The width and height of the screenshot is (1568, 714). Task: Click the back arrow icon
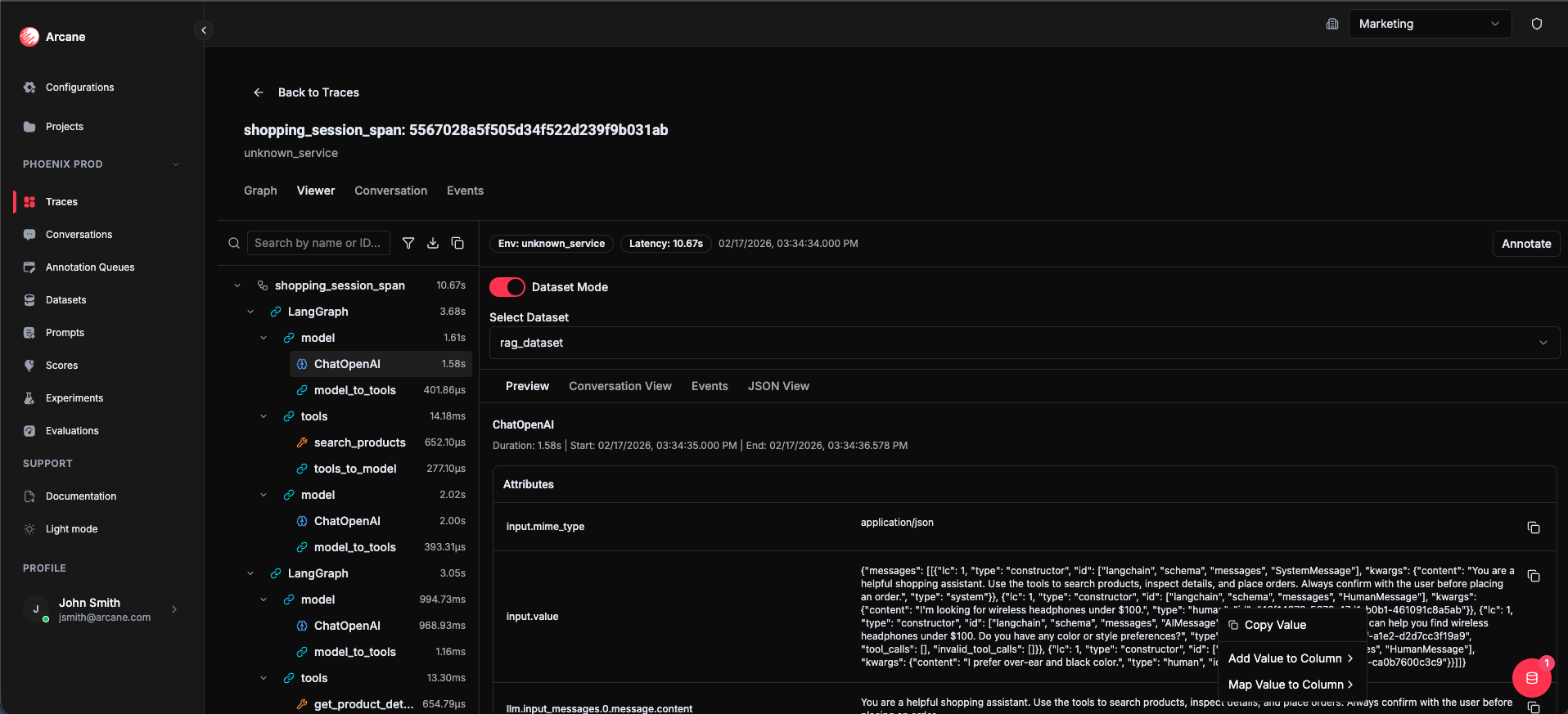click(259, 92)
